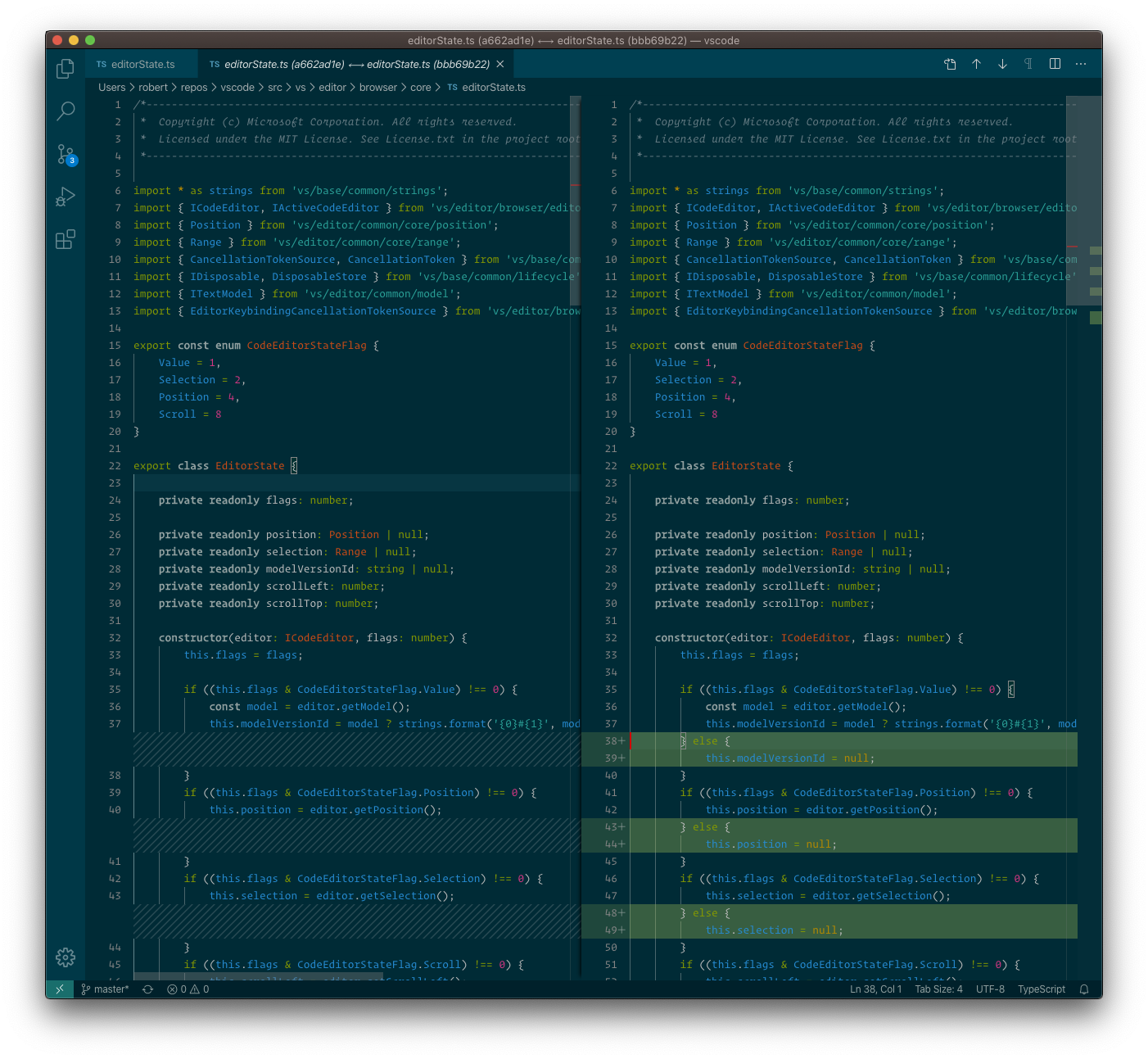The image size is (1148, 1059).
Task: Click 'this.modelVersionId = null;' added line
Action: [x=790, y=758]
